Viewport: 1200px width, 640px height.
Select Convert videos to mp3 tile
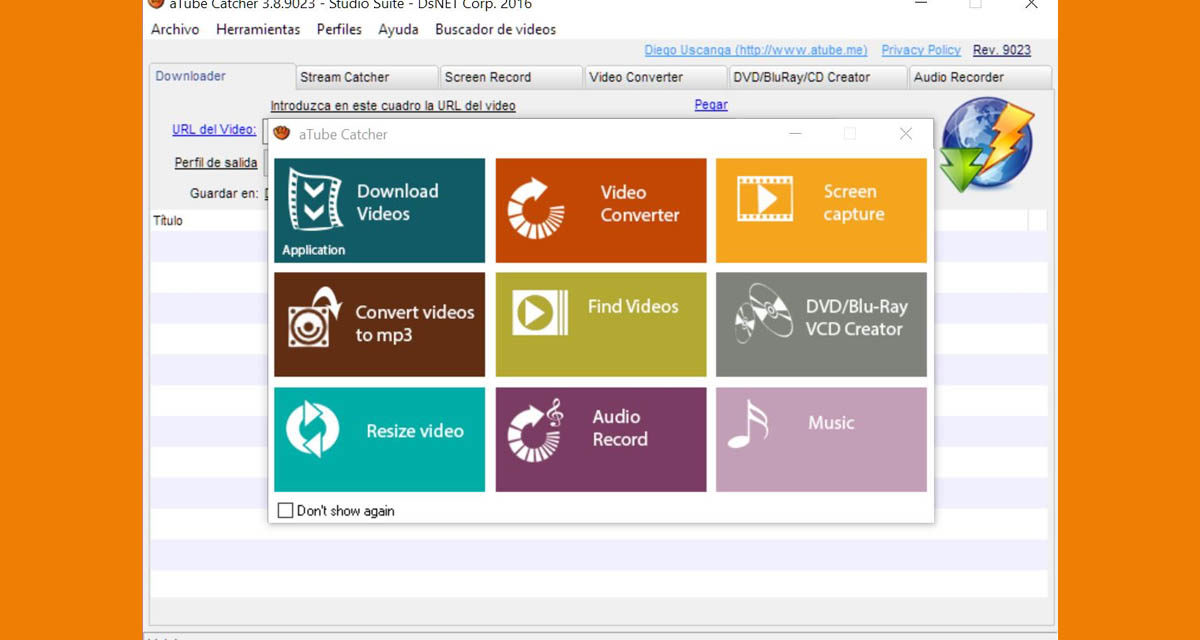click(x=379, y=324)
